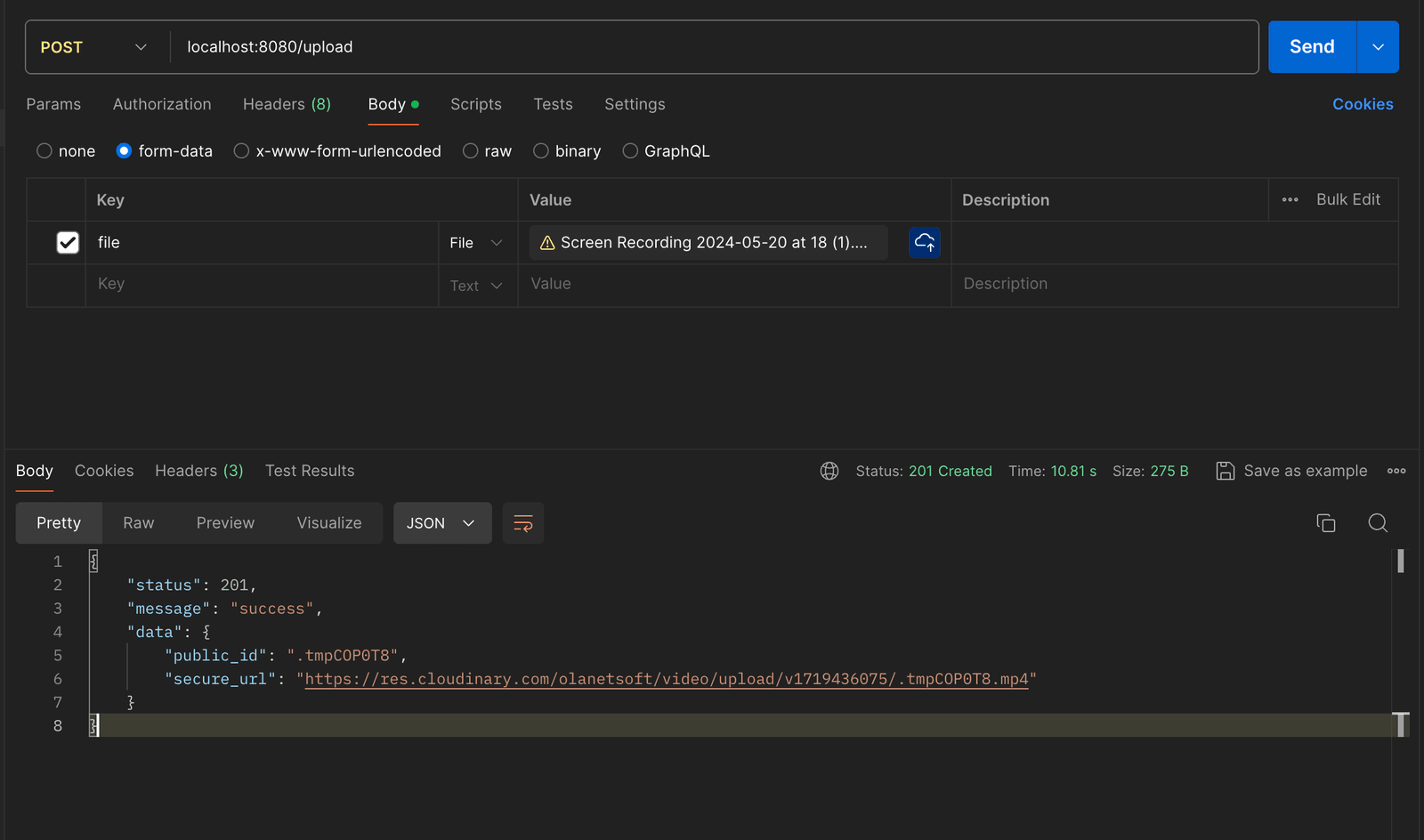This screenshot has height=840, width=1424.
Task: Switch to the Pretty view
Action: [59, 523]
